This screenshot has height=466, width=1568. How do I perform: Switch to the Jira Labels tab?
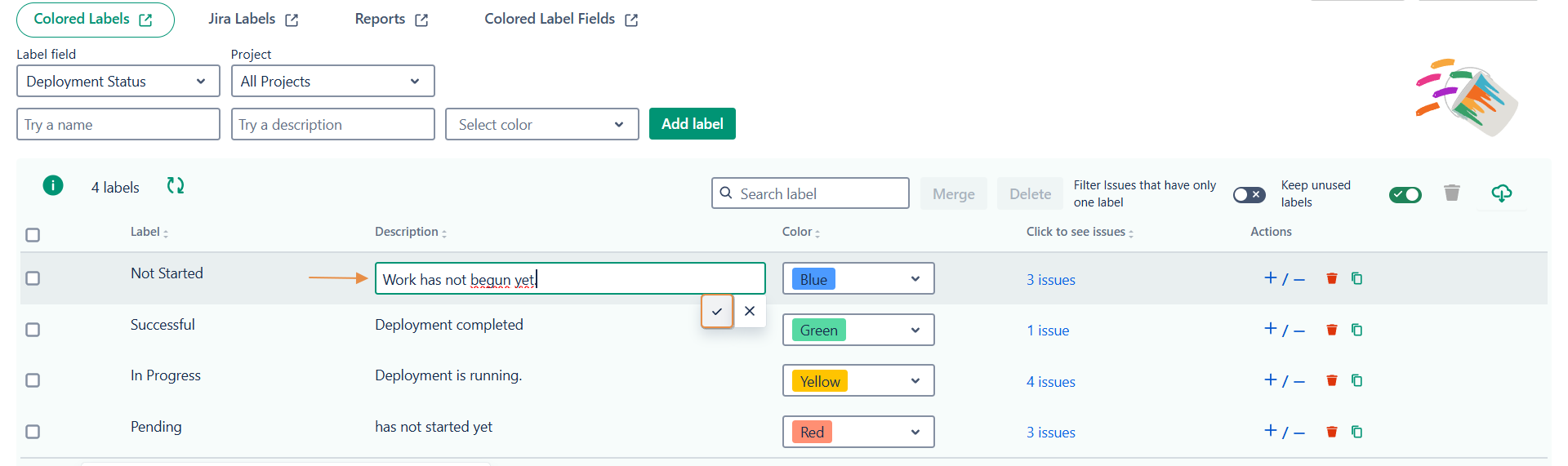[x=253, y=20]
